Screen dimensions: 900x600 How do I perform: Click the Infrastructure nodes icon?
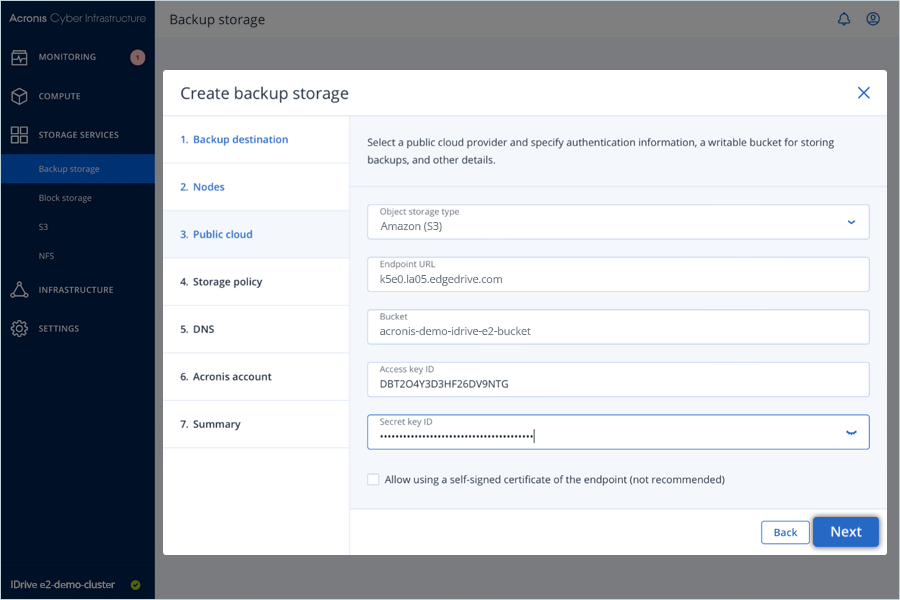pos(19,290)
